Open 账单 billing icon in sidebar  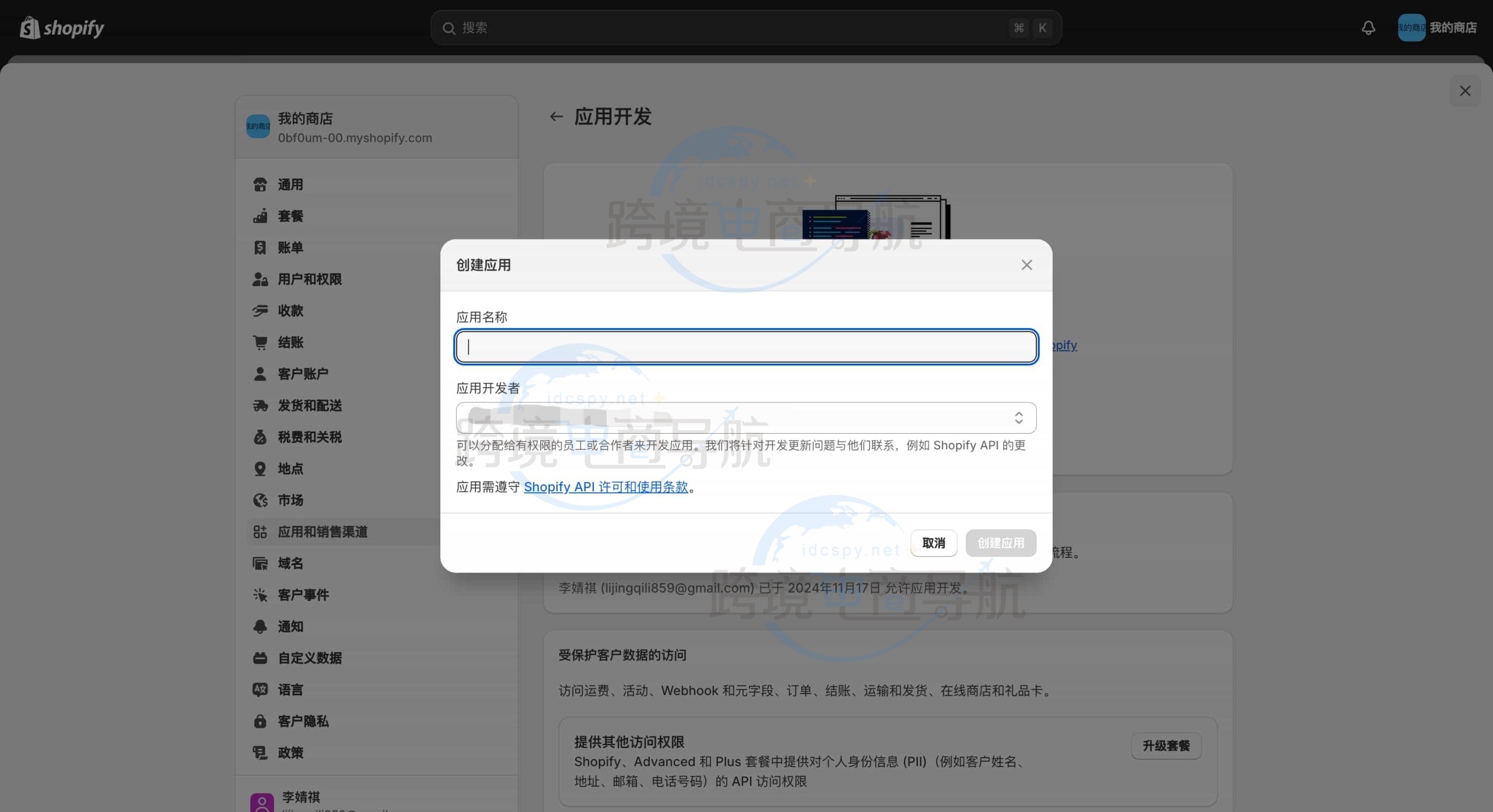260,248
